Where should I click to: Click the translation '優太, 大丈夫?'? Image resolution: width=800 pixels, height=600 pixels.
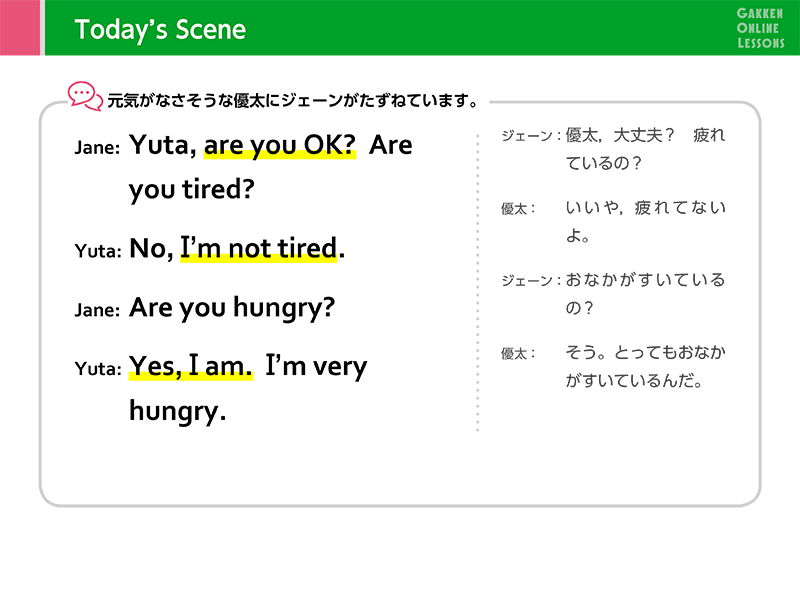[x=620, y=135]
